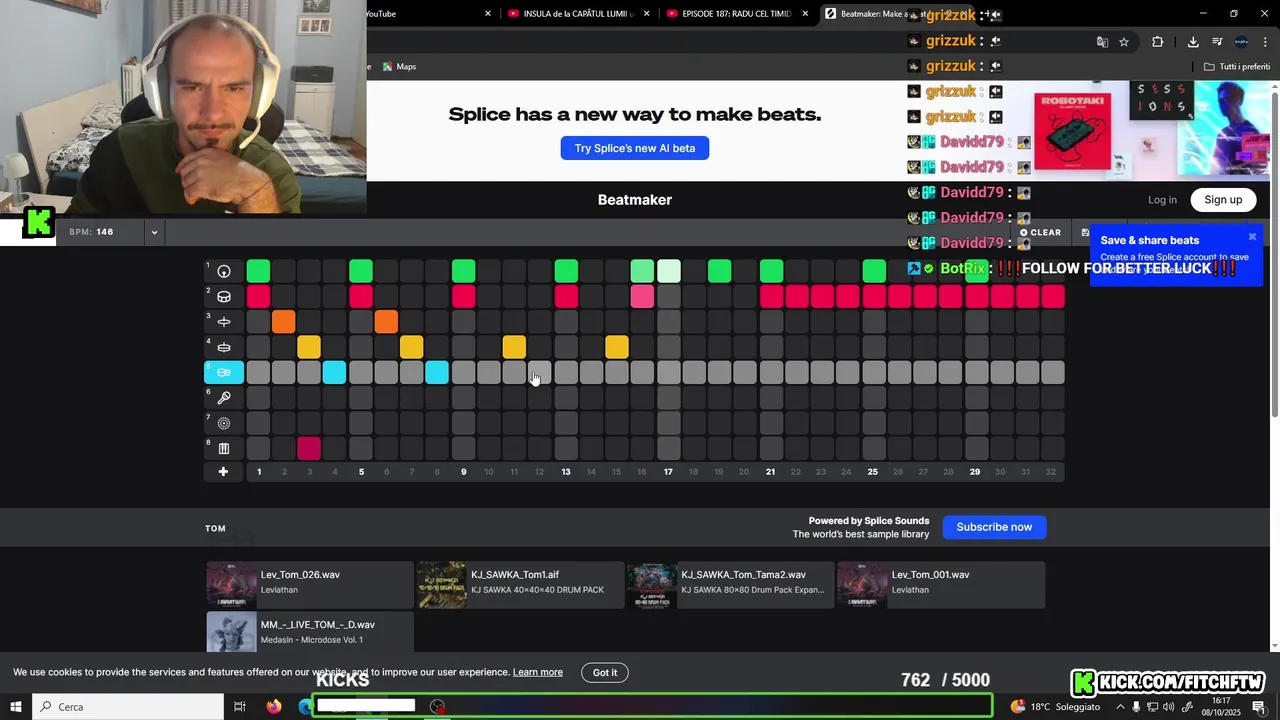
Task: Switch to EPISODE 187: RADU CEL TIMID tab
Action: coord(736,14)
